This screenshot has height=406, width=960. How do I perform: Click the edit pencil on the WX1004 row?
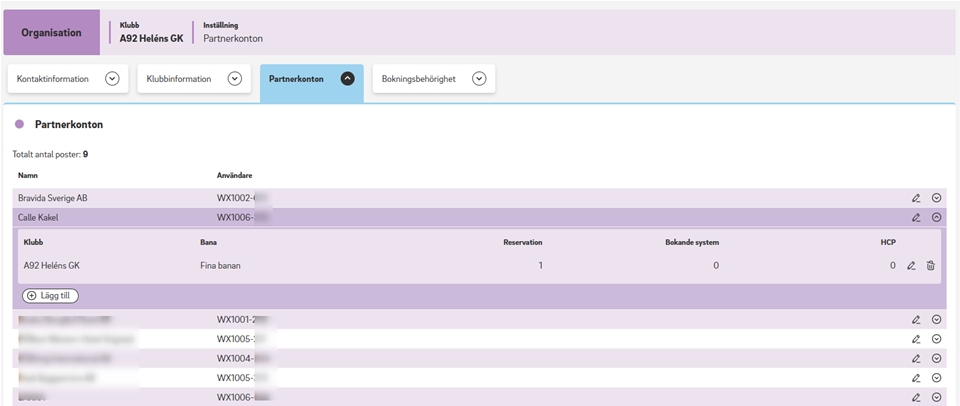tap(916, 358)
